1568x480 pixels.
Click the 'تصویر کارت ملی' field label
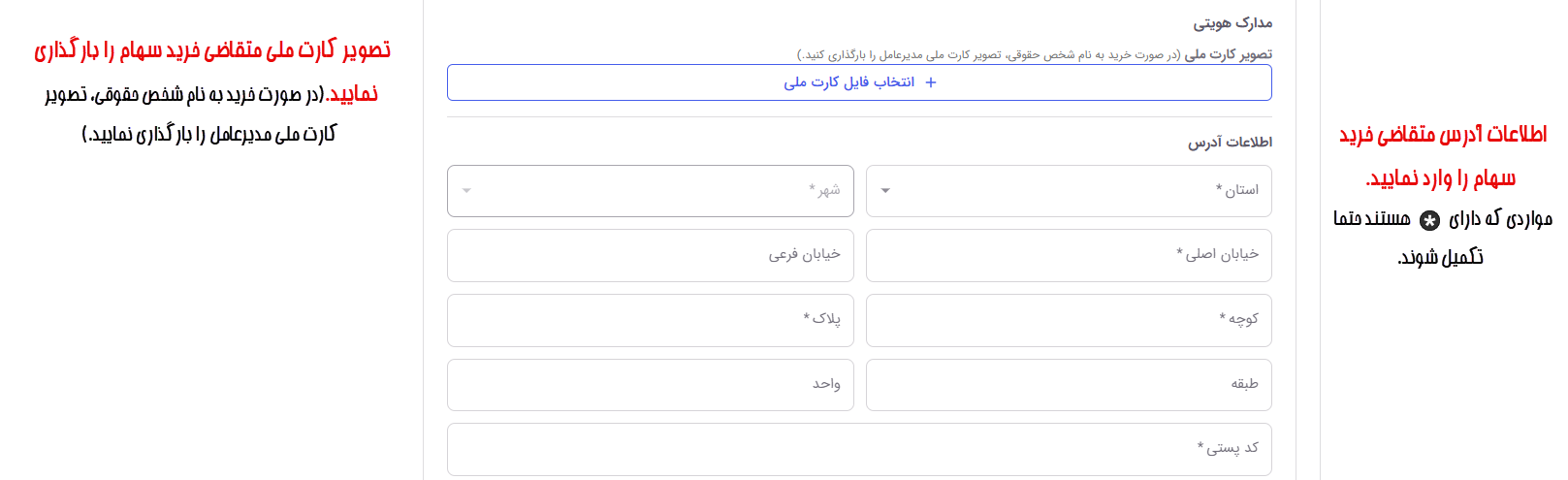(x=1229, y=54)
